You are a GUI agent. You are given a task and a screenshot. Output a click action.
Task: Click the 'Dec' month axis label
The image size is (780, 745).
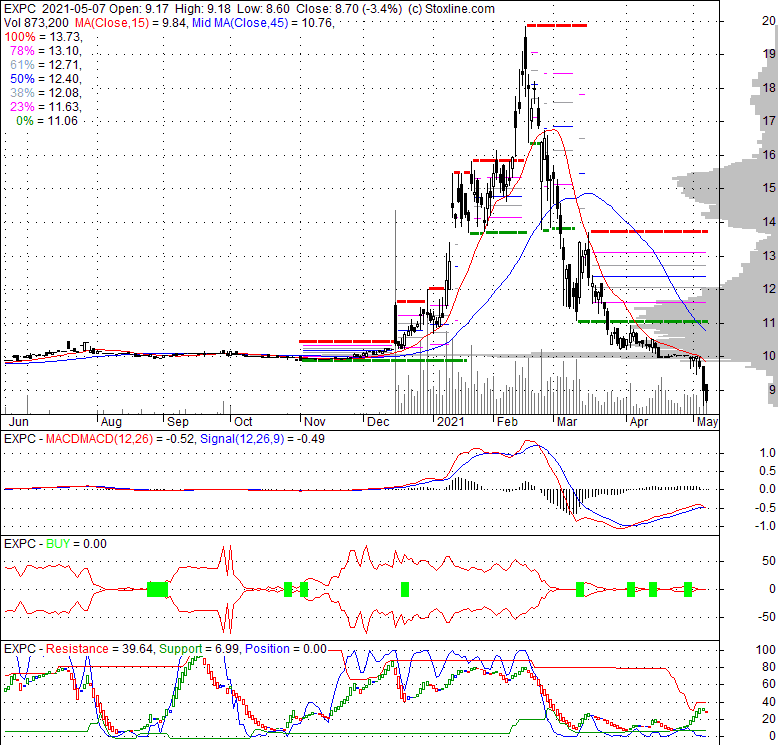pyautogui.click(x=378, y=422)
